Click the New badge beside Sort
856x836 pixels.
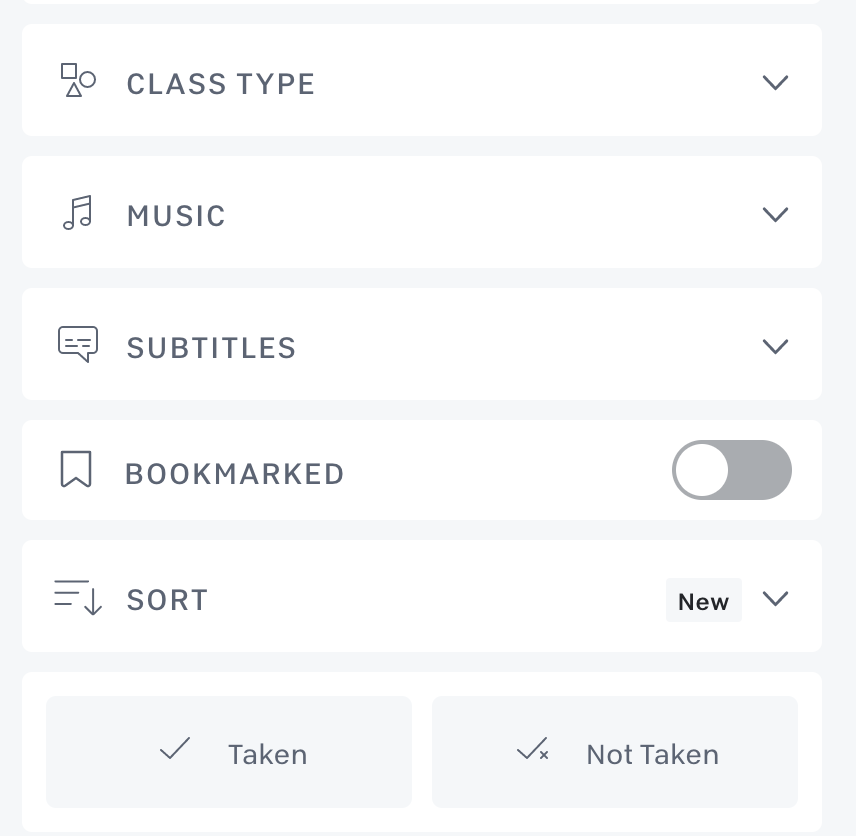(x=703, y=601)
